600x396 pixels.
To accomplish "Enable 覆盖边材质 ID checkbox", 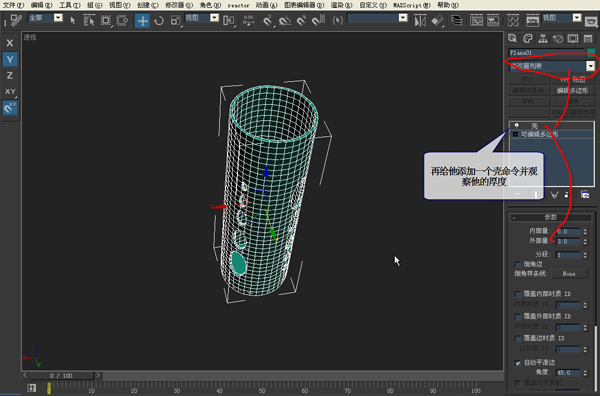I will point(518,339).
